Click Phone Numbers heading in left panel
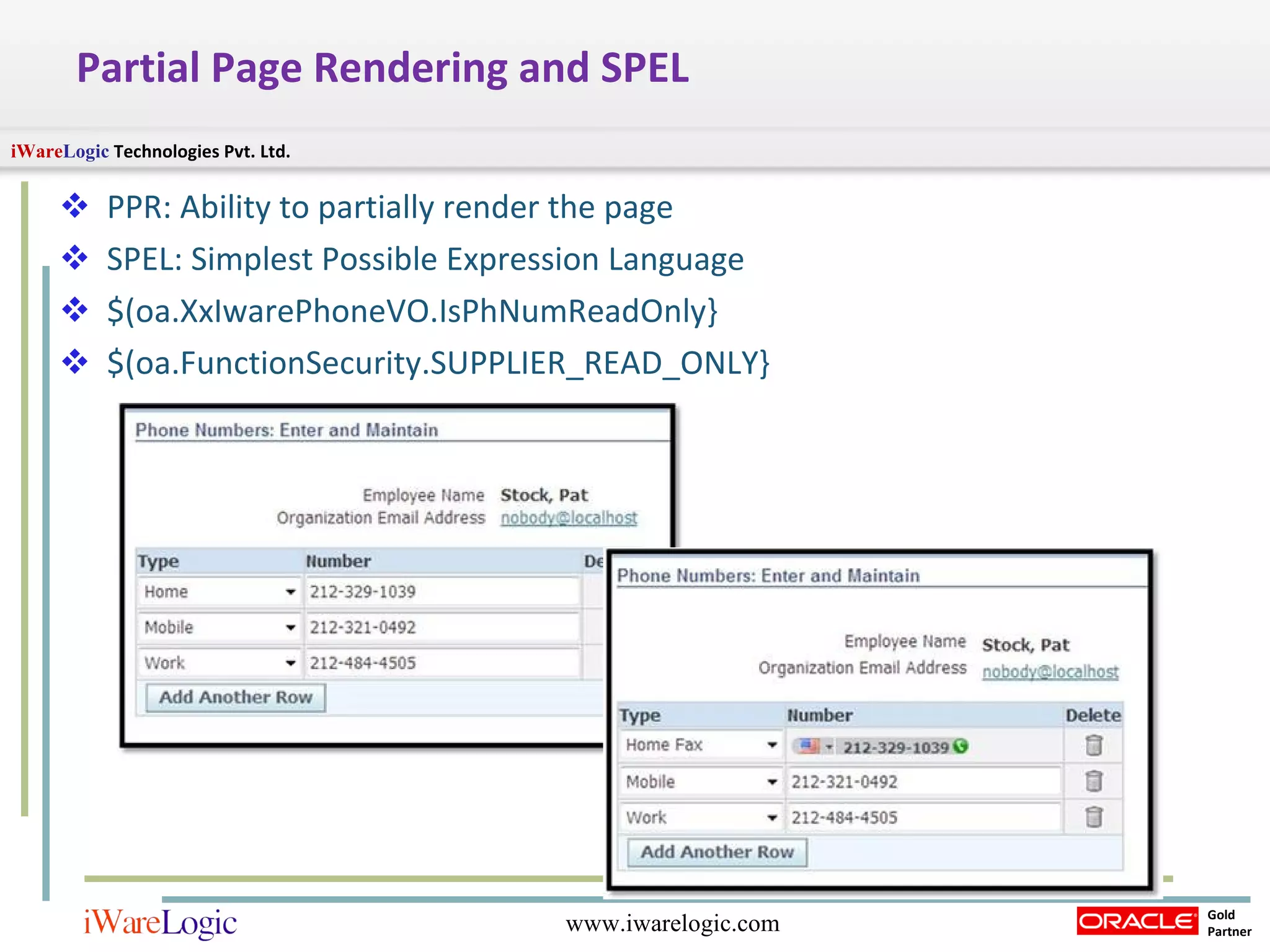Viewport: 1270px width, 952px height. [x=286, y=430]
